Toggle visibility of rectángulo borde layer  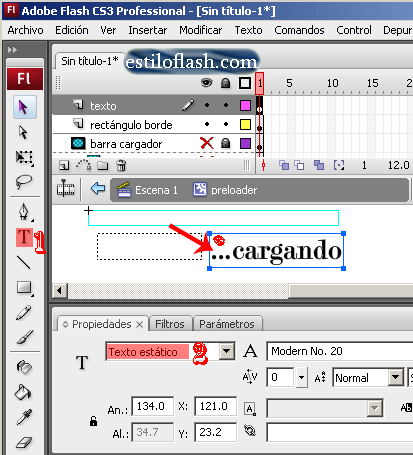[x=207, y=124]
